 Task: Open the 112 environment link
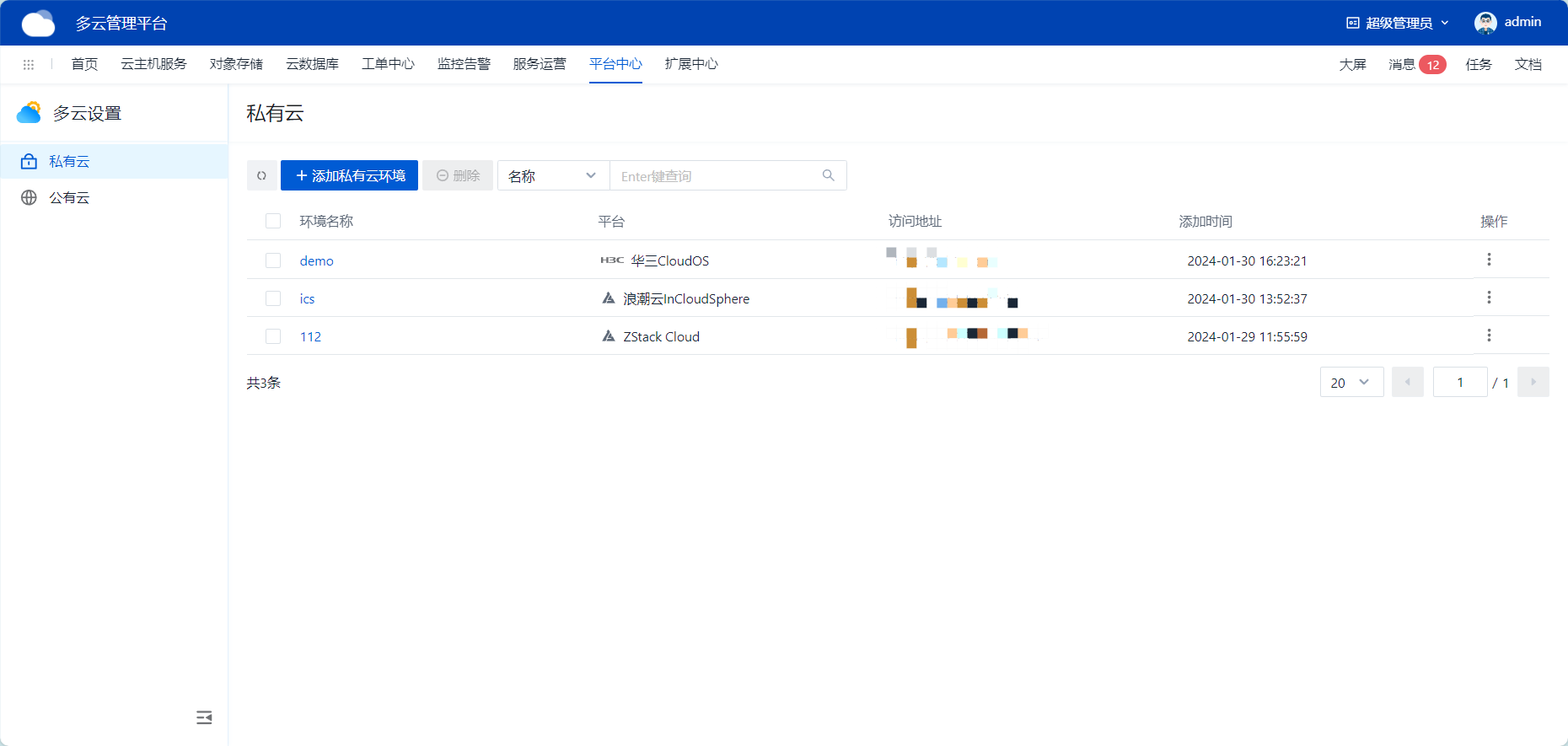(x=310, y=336)
